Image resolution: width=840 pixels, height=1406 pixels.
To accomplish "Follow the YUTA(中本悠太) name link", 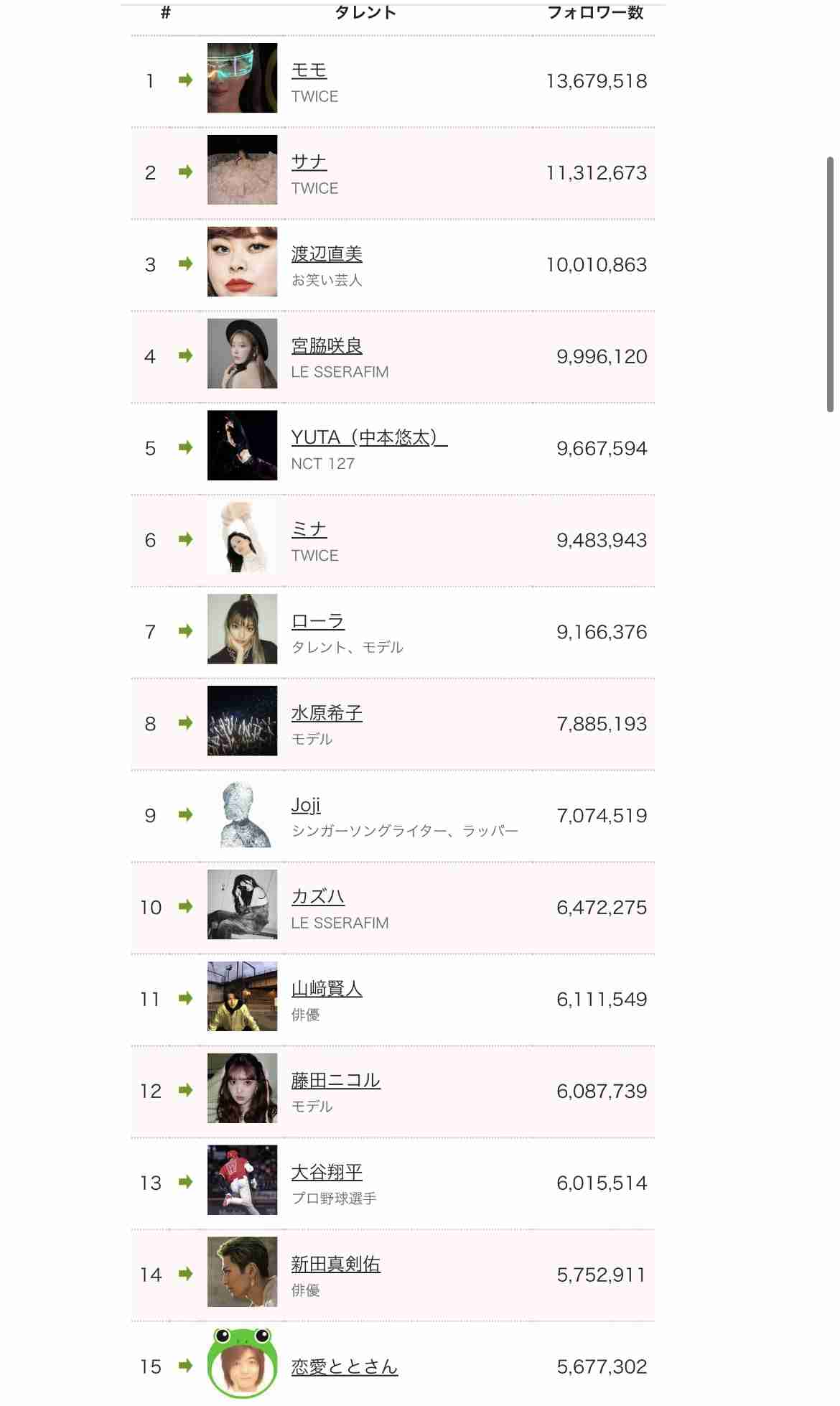I will point(369,437).
